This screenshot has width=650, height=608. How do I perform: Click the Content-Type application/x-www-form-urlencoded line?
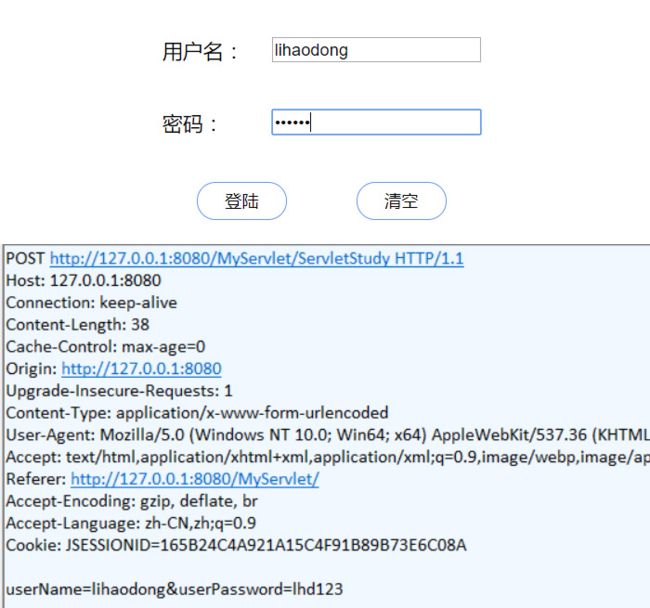click(197, 413)
